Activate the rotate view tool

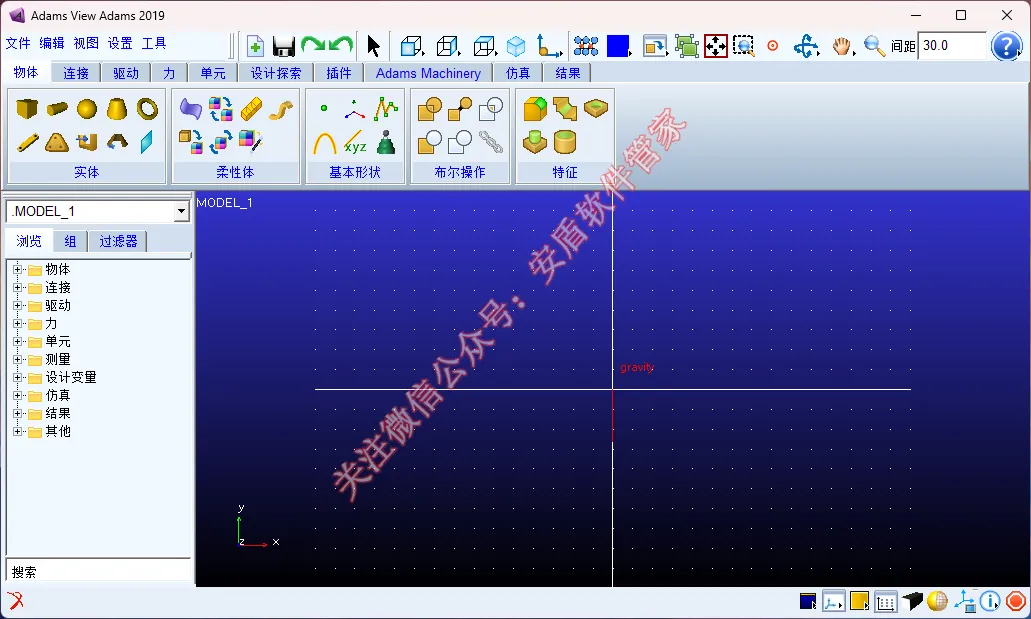[805, 46]
